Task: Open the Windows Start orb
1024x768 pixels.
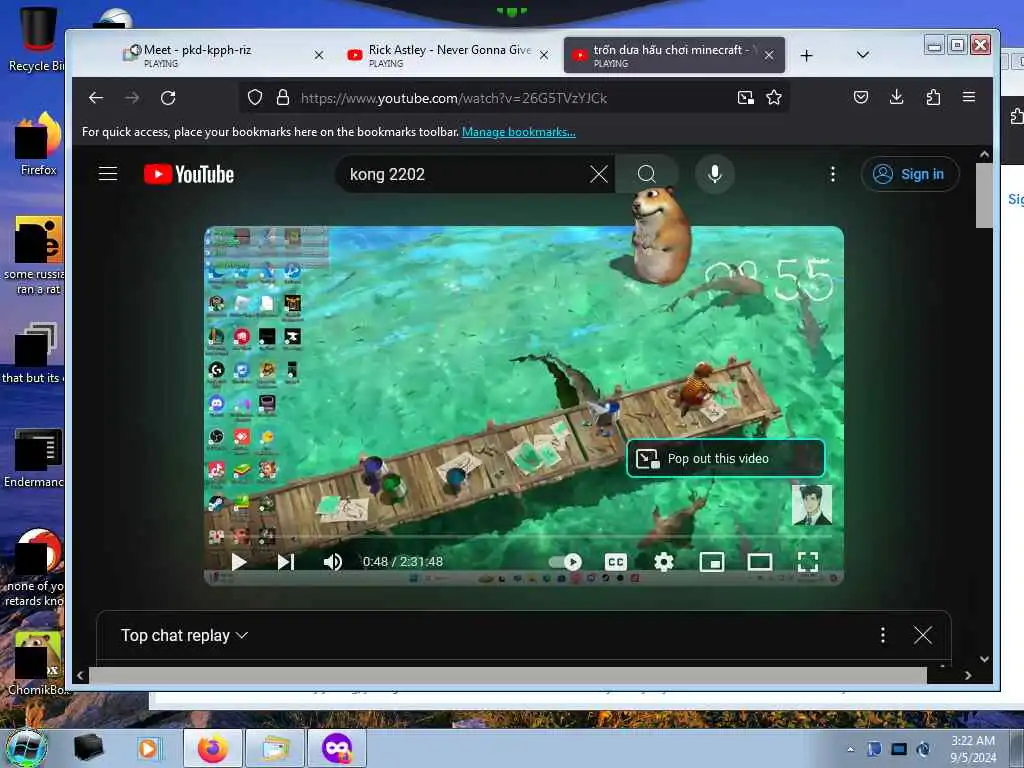Action: pyautogui.click(x=26, y=747)
